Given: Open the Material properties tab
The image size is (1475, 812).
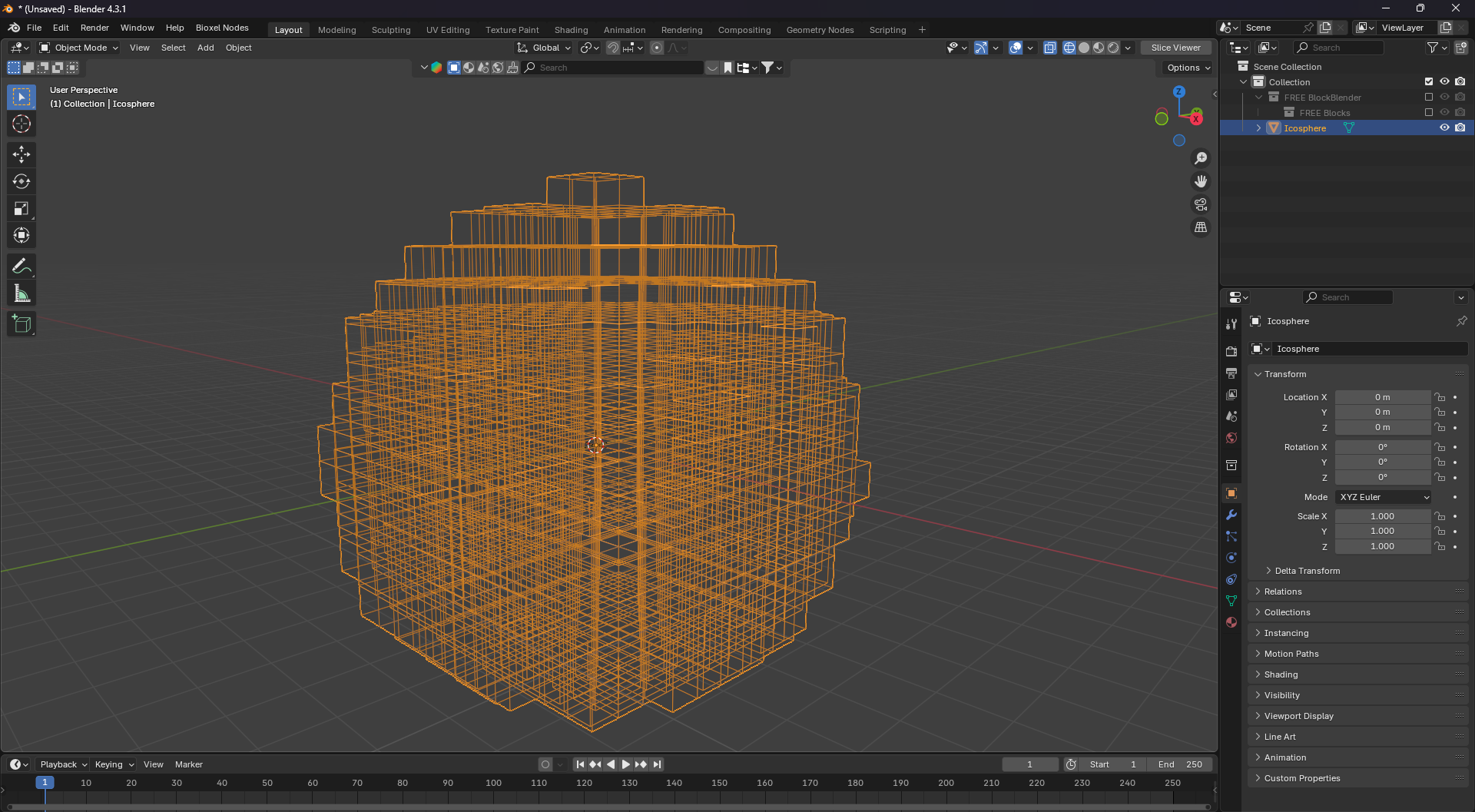Looking at the screenshot, I should pos(1231,622).
